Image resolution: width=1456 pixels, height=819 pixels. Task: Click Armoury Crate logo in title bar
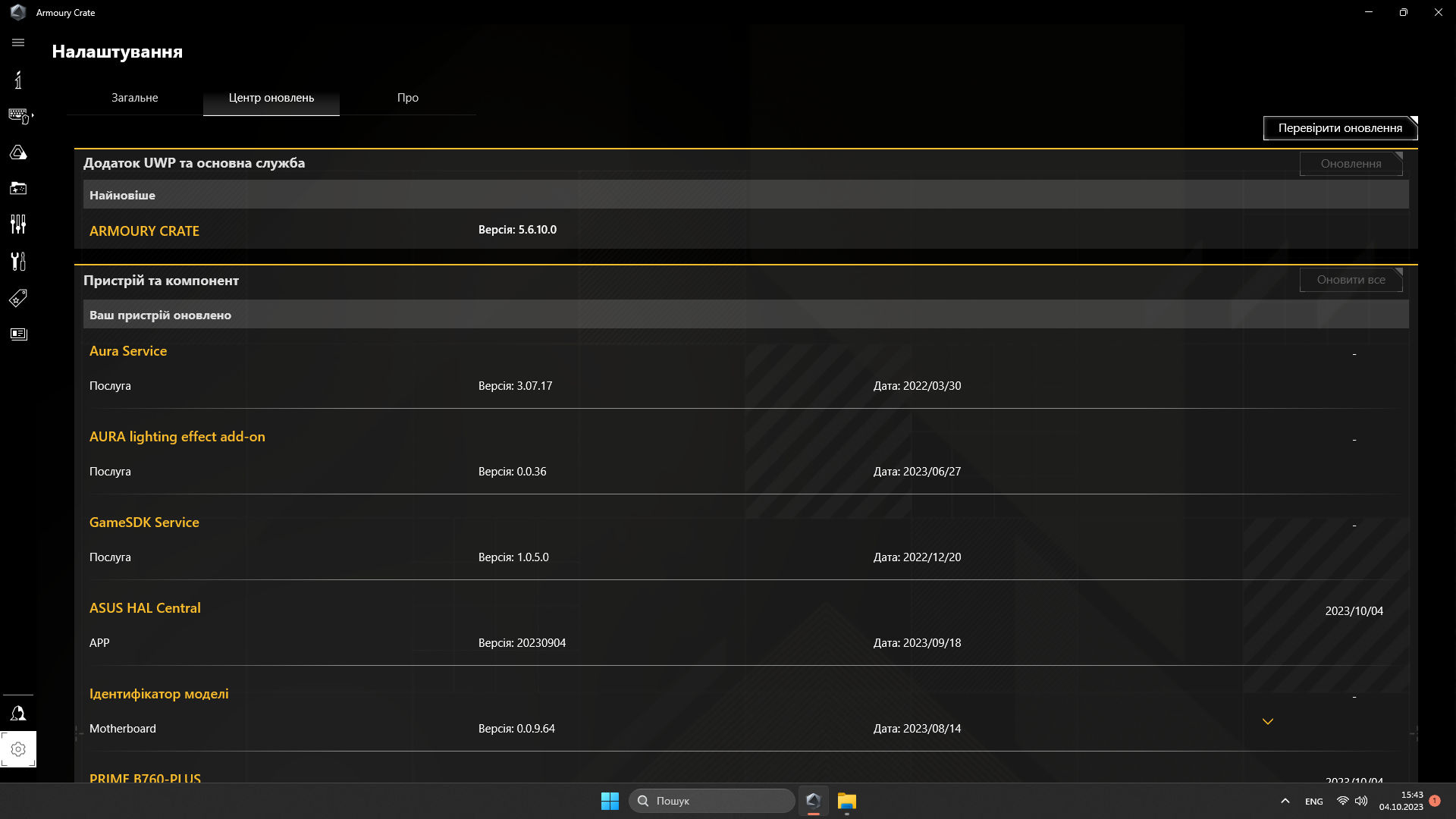click(x=18, y=12)
